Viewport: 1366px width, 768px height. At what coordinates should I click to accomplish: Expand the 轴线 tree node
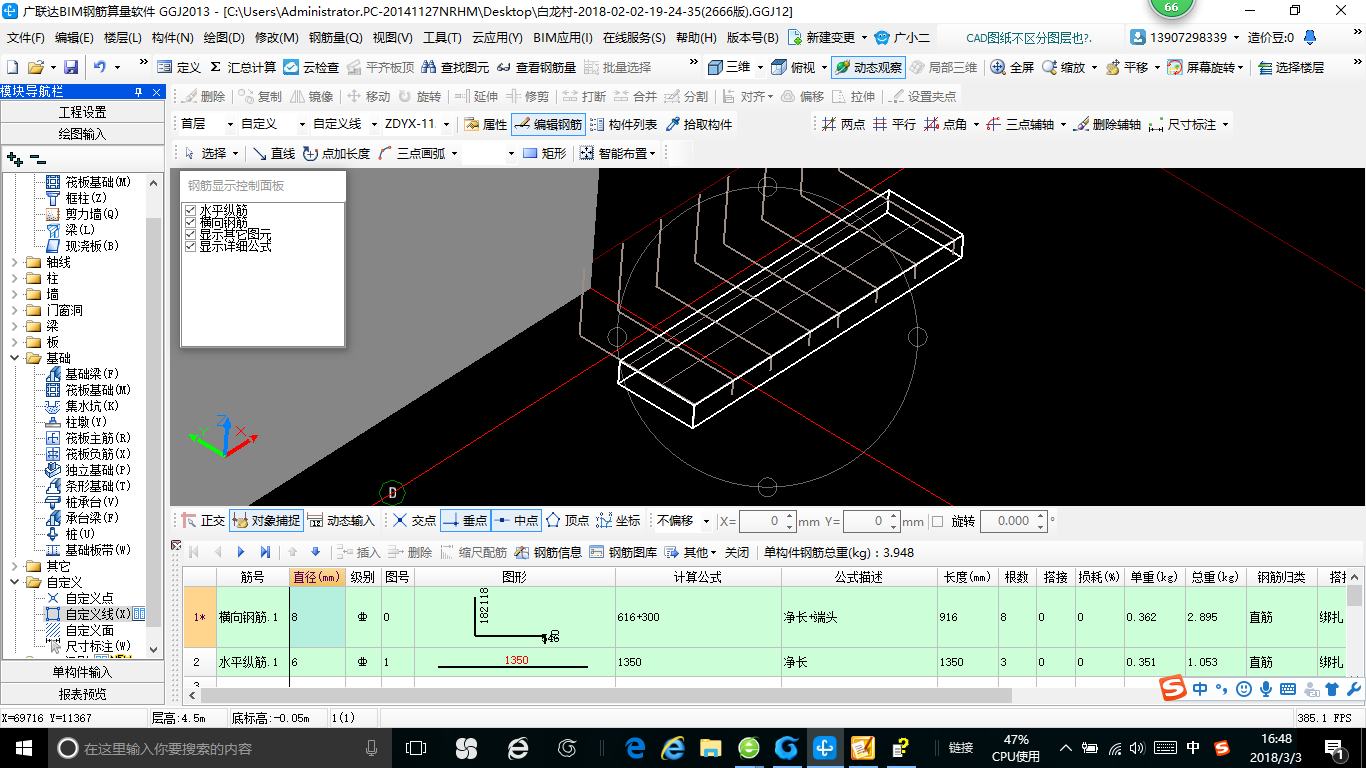click(x=14, y=262)
